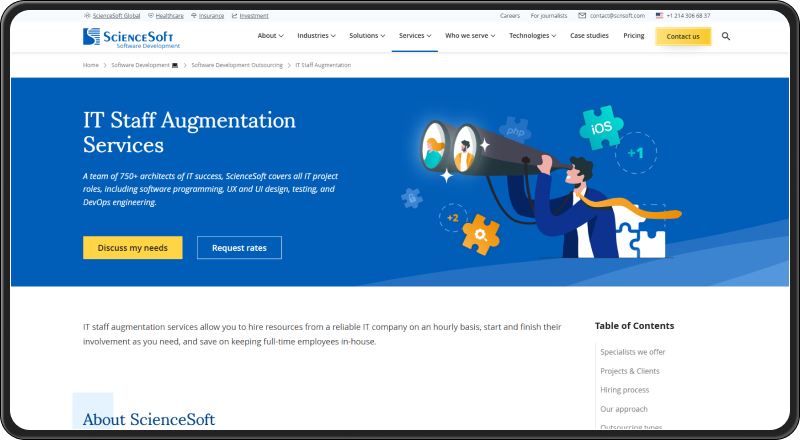Click the ScienceSoft logo

pyautogui.click(x=131, y=38)
